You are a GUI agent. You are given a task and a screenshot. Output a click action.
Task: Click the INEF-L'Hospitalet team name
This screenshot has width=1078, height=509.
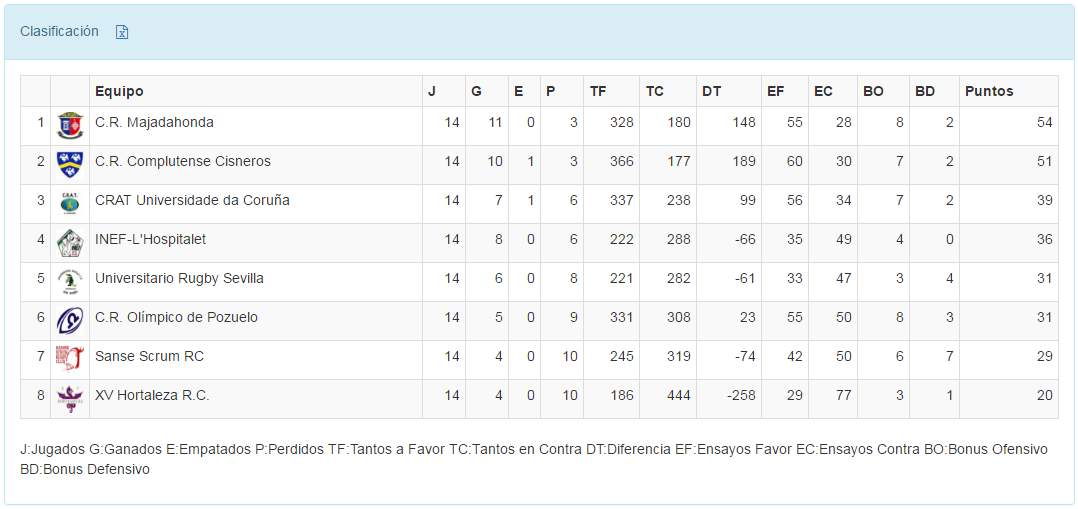(x=150, y=240)
